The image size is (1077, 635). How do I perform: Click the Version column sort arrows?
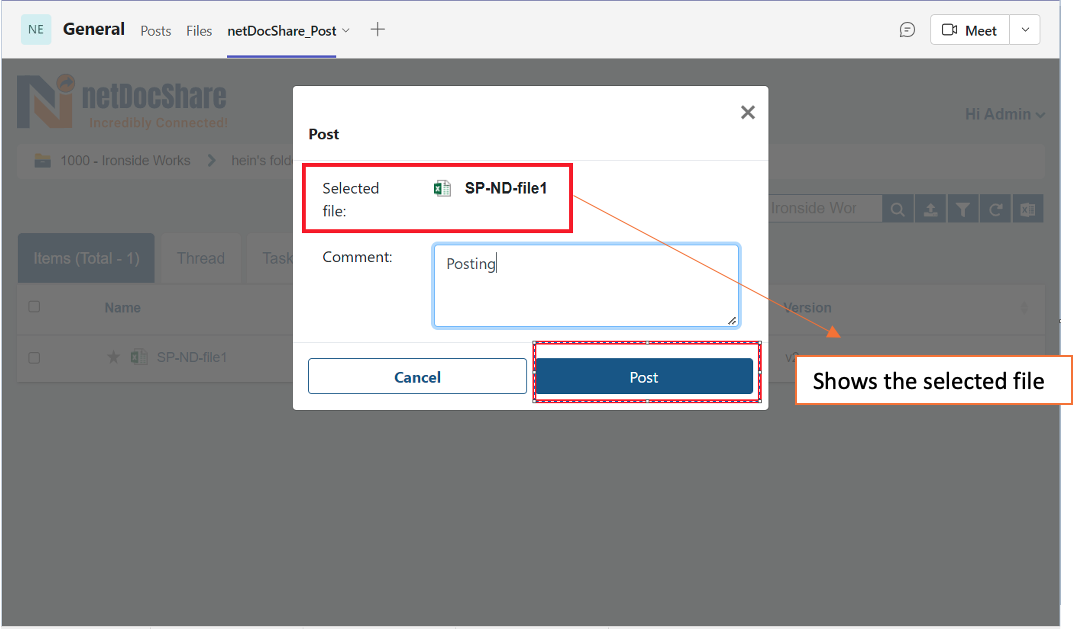(x=1024, y=308)
